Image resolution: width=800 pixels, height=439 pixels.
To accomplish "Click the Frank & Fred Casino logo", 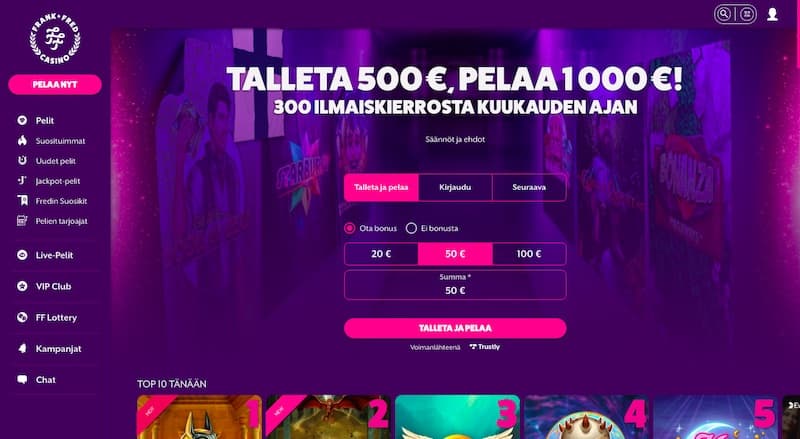I will tap(55, 40).
